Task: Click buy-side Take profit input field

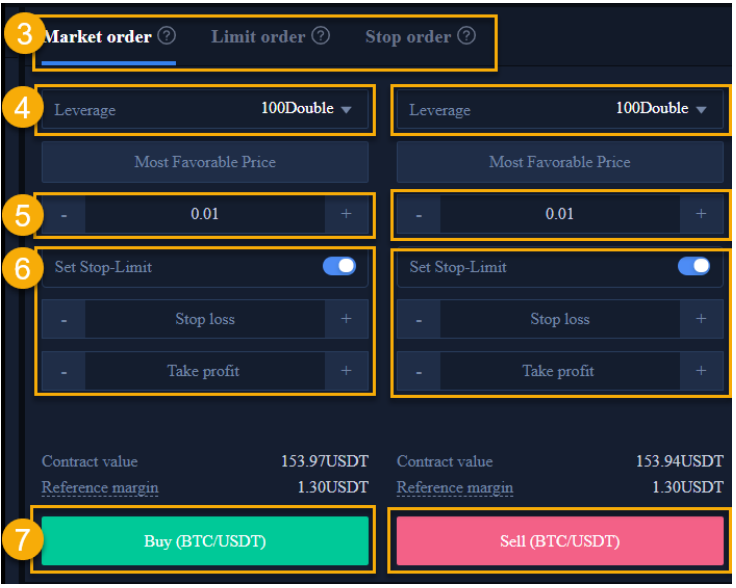Action: pos(205,371)
